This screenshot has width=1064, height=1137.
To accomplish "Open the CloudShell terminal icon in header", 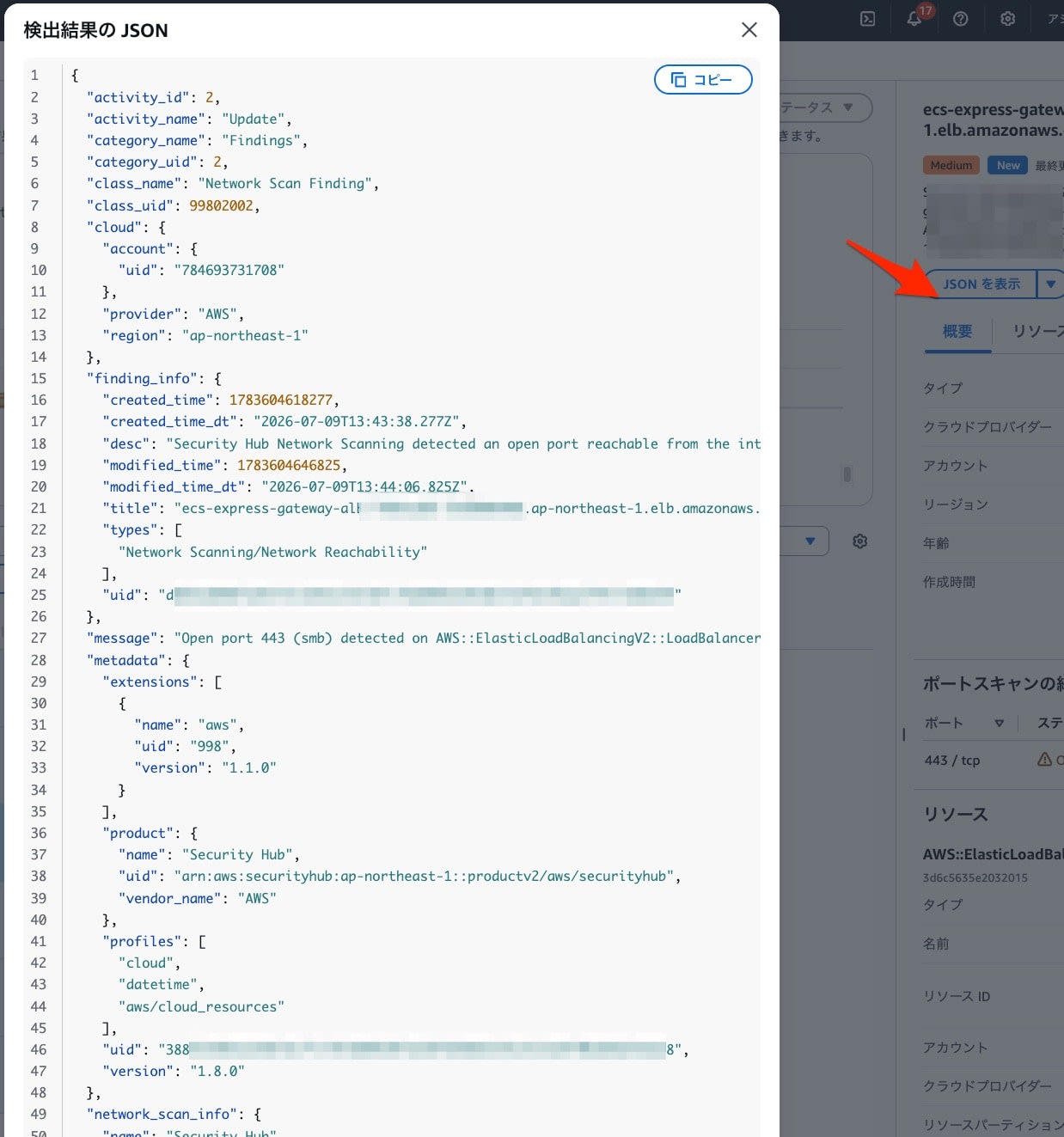I will [x=868, y=19].
